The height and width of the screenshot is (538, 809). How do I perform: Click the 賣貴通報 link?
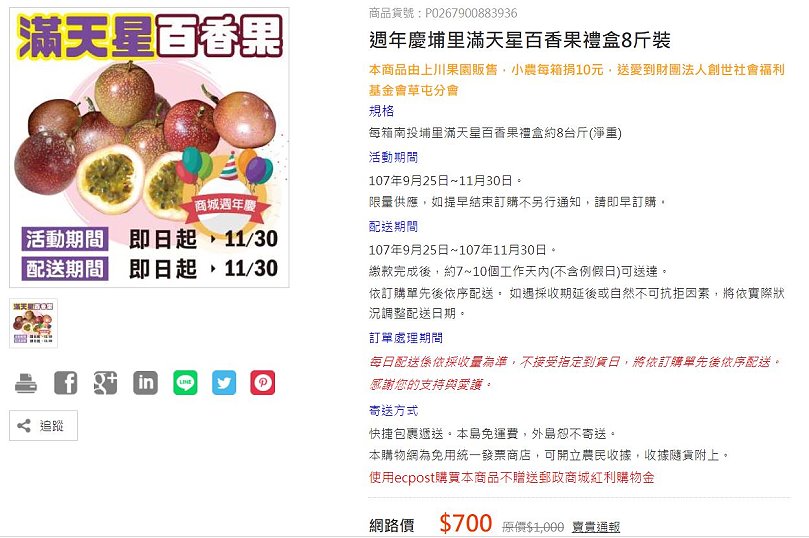pos(596,527)
